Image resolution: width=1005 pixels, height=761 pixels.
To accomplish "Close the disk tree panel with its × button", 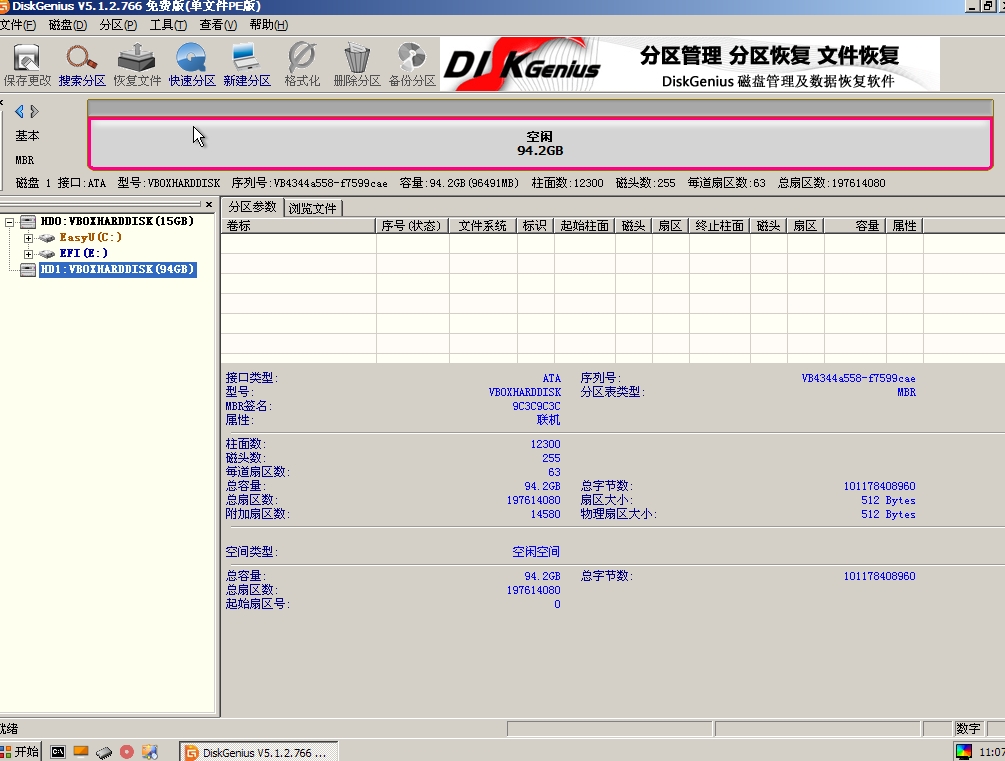I will click(208, 204).
